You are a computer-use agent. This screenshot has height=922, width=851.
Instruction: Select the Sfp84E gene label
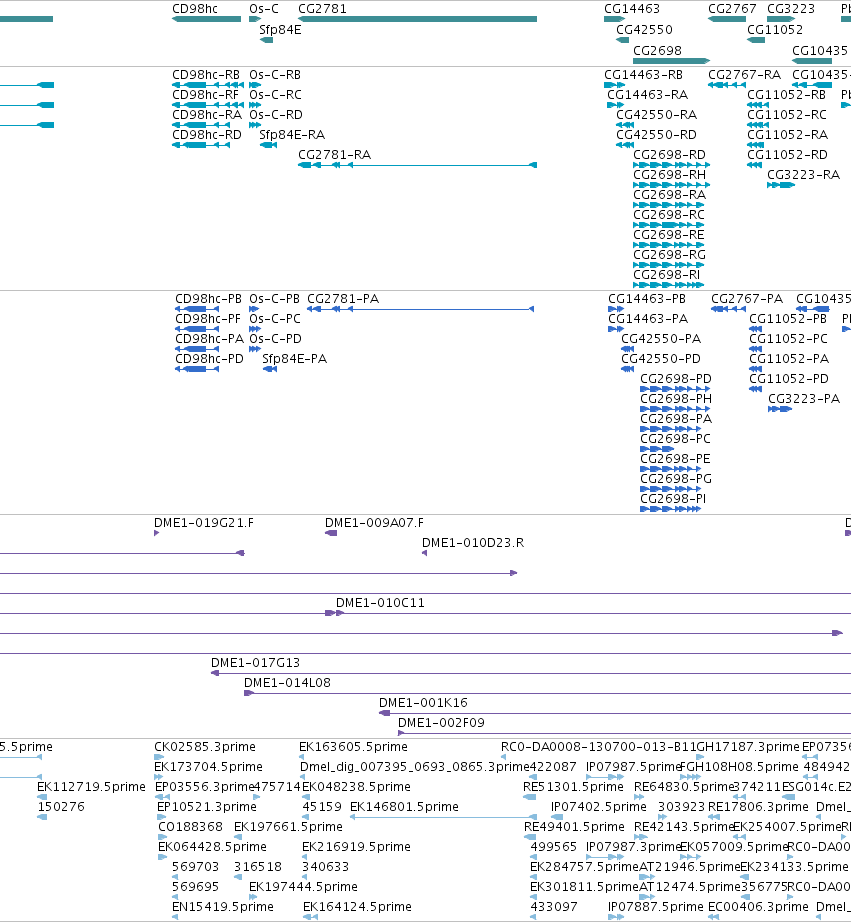coord(280,29)
